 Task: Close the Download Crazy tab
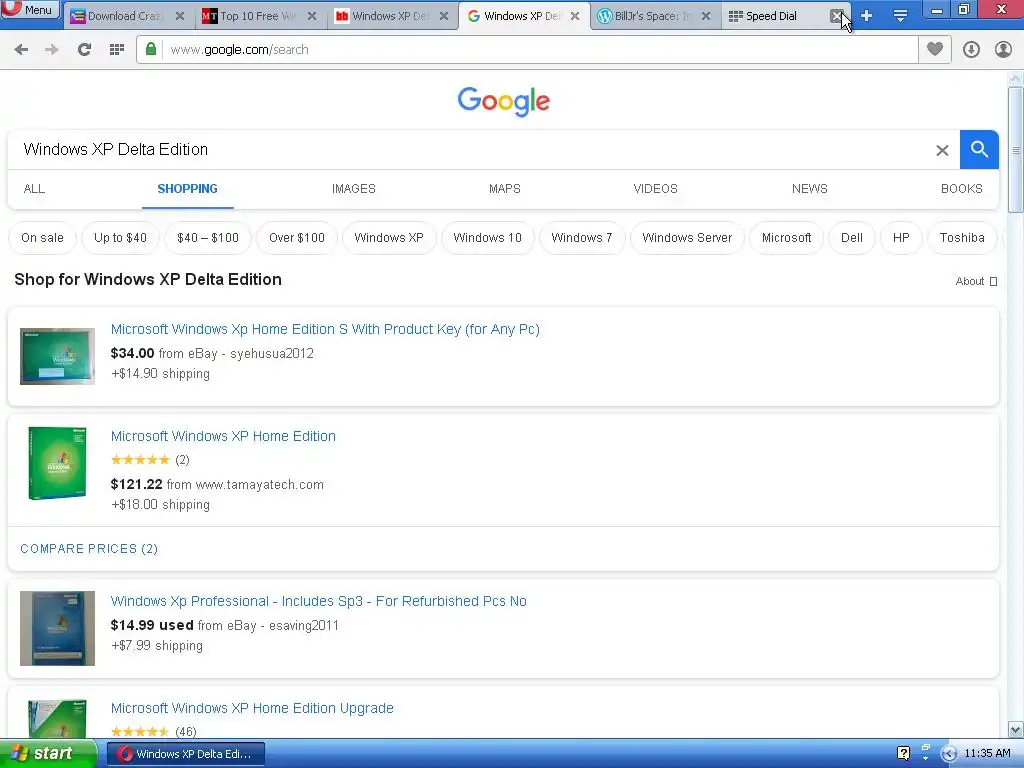coord(180,16)
